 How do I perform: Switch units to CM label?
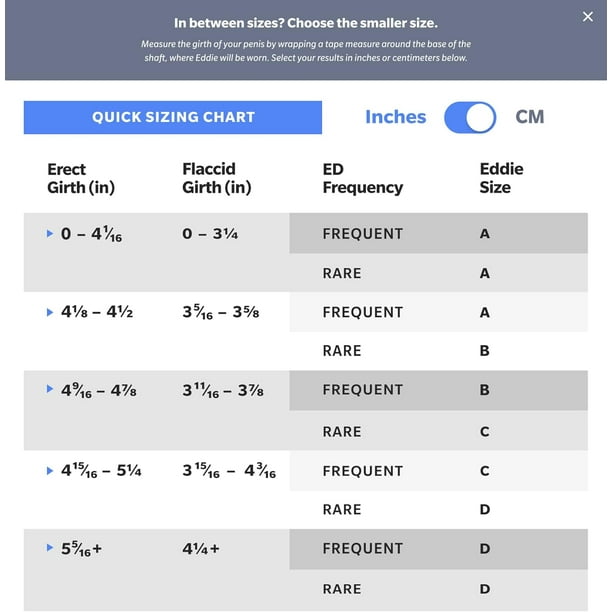529,117
